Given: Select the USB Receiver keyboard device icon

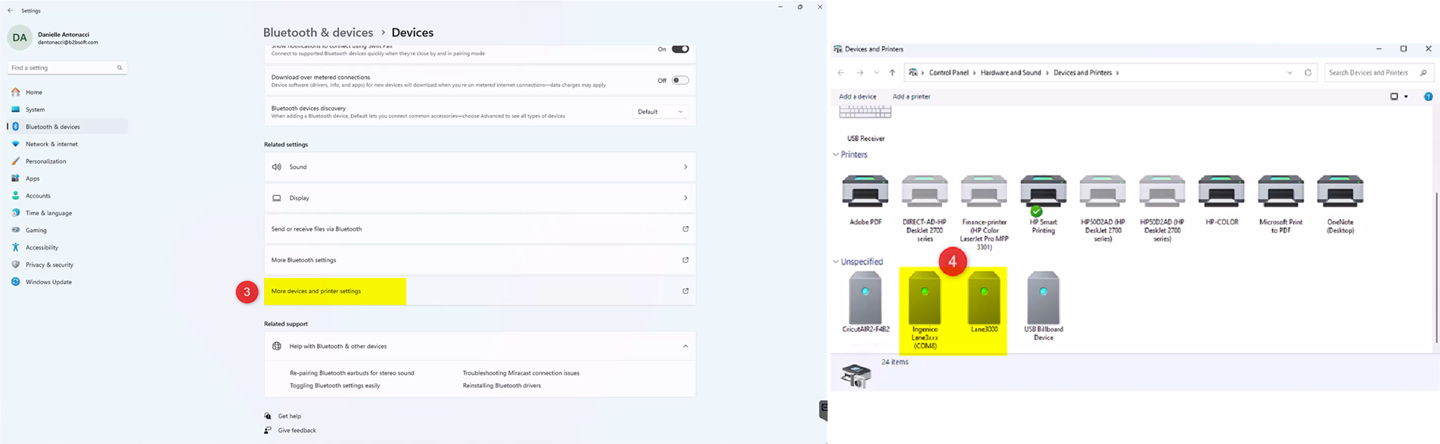Looking at the screenshot, I should [x=865, y=113].
